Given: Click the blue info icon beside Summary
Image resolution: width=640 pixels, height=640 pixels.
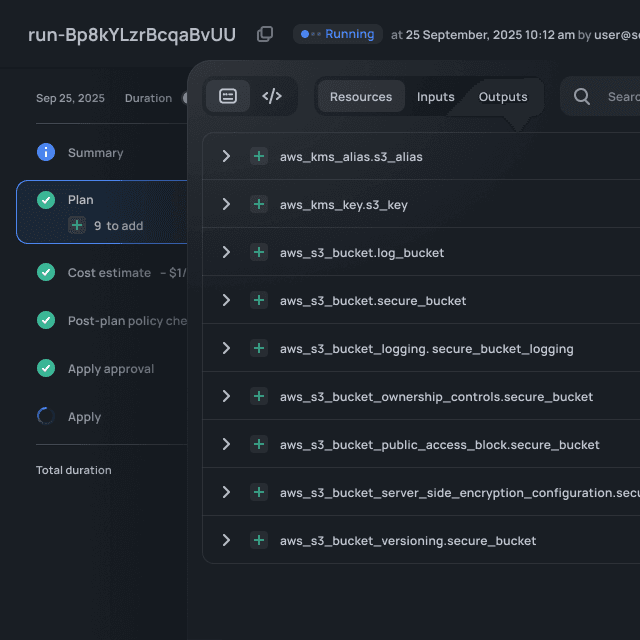Looking at the screenshot, I should [x=46, y=152].
